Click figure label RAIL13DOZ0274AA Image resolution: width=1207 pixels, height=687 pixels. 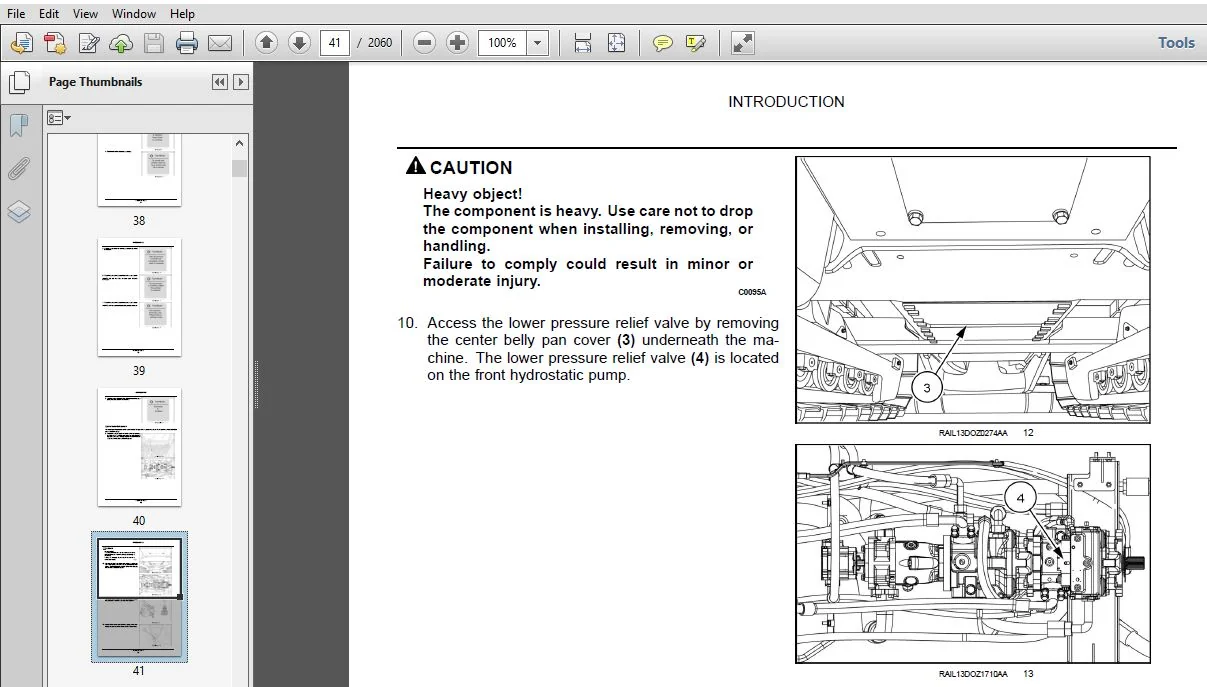[x=973, y=433]
